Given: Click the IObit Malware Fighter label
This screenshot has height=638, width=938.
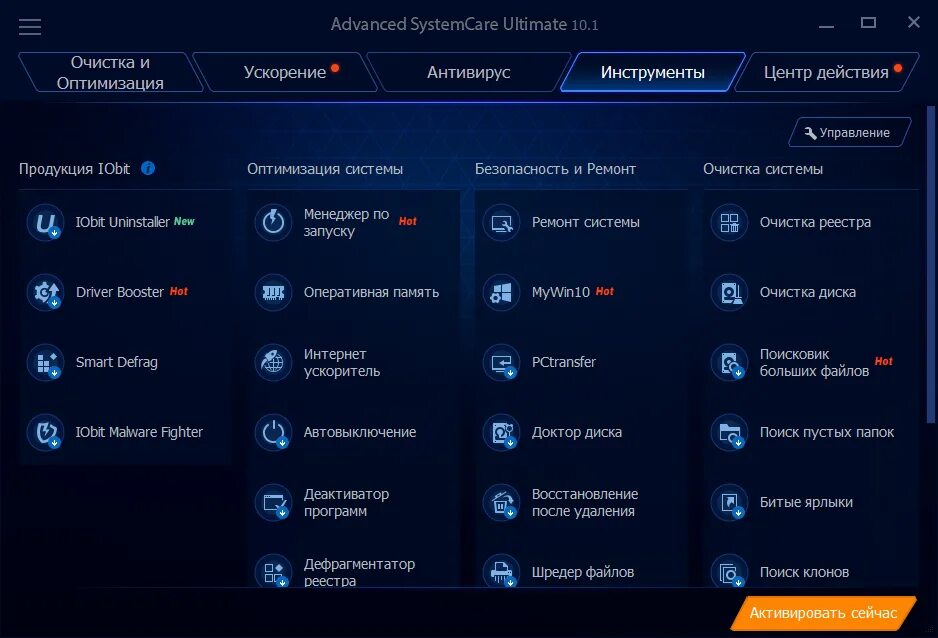Looking at the screenshot, I should pyautogui.click(x=139, y=432).
